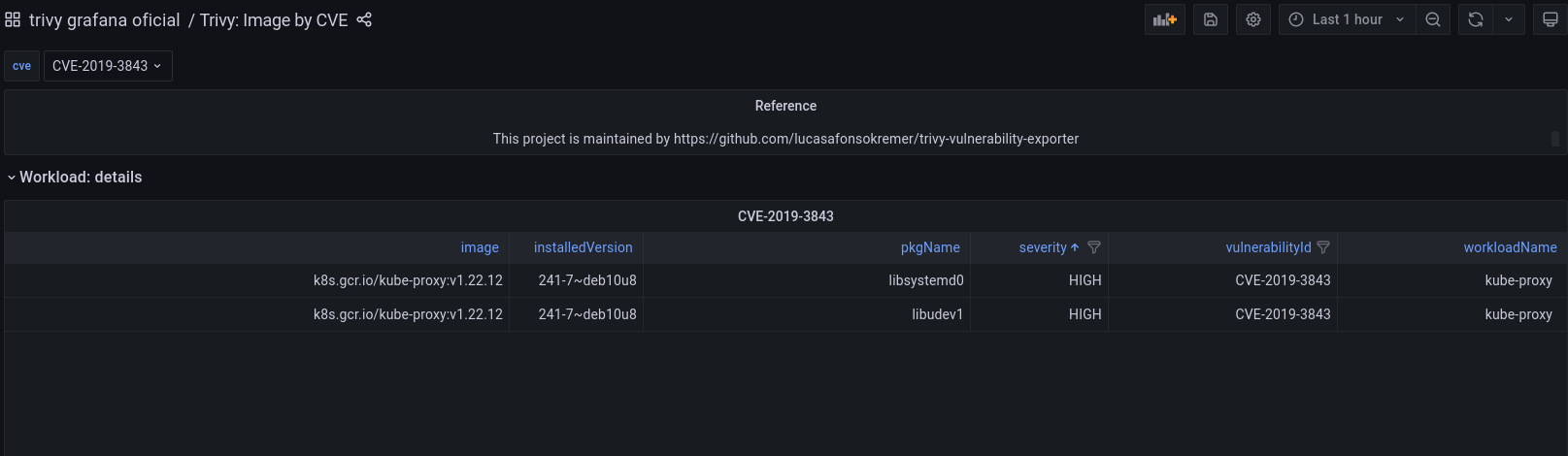The width and height of the screenshot is (1568, 456).
Task: Share the dashboard via share icon
Action: coord(364,19)
